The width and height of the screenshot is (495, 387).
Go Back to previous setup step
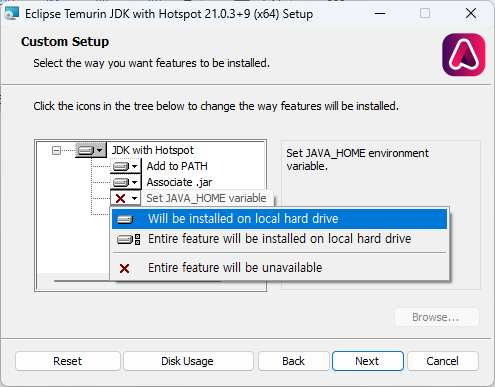[x=293, y=361]
